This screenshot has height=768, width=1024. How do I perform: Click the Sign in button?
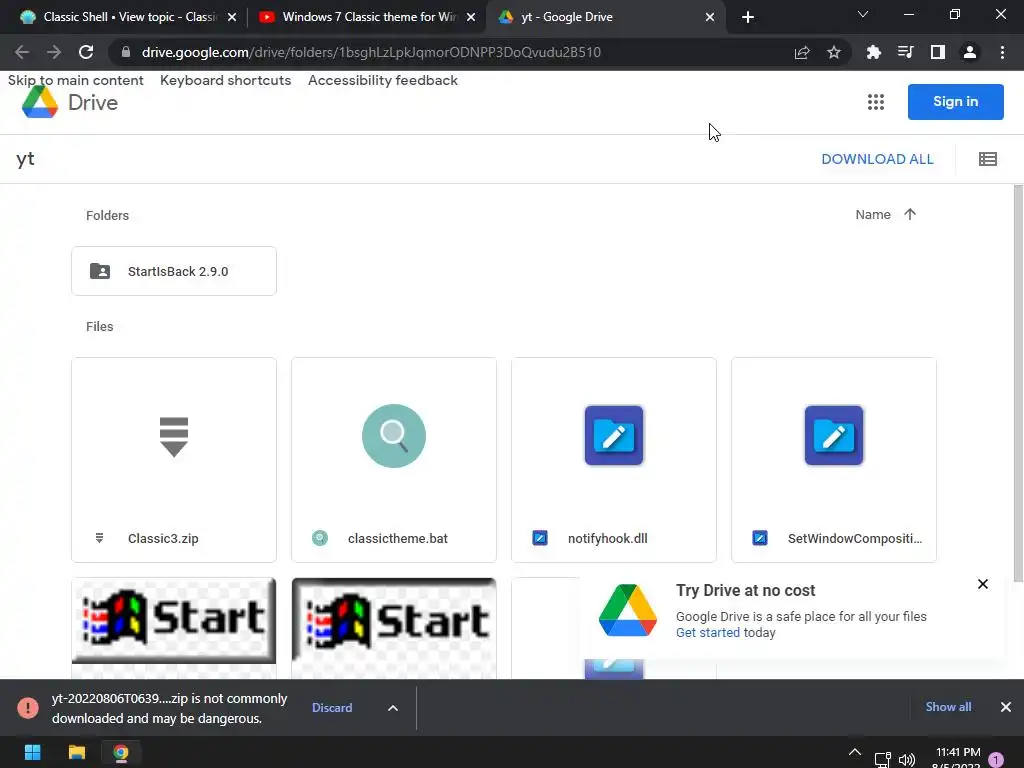(x=955, y=102)
